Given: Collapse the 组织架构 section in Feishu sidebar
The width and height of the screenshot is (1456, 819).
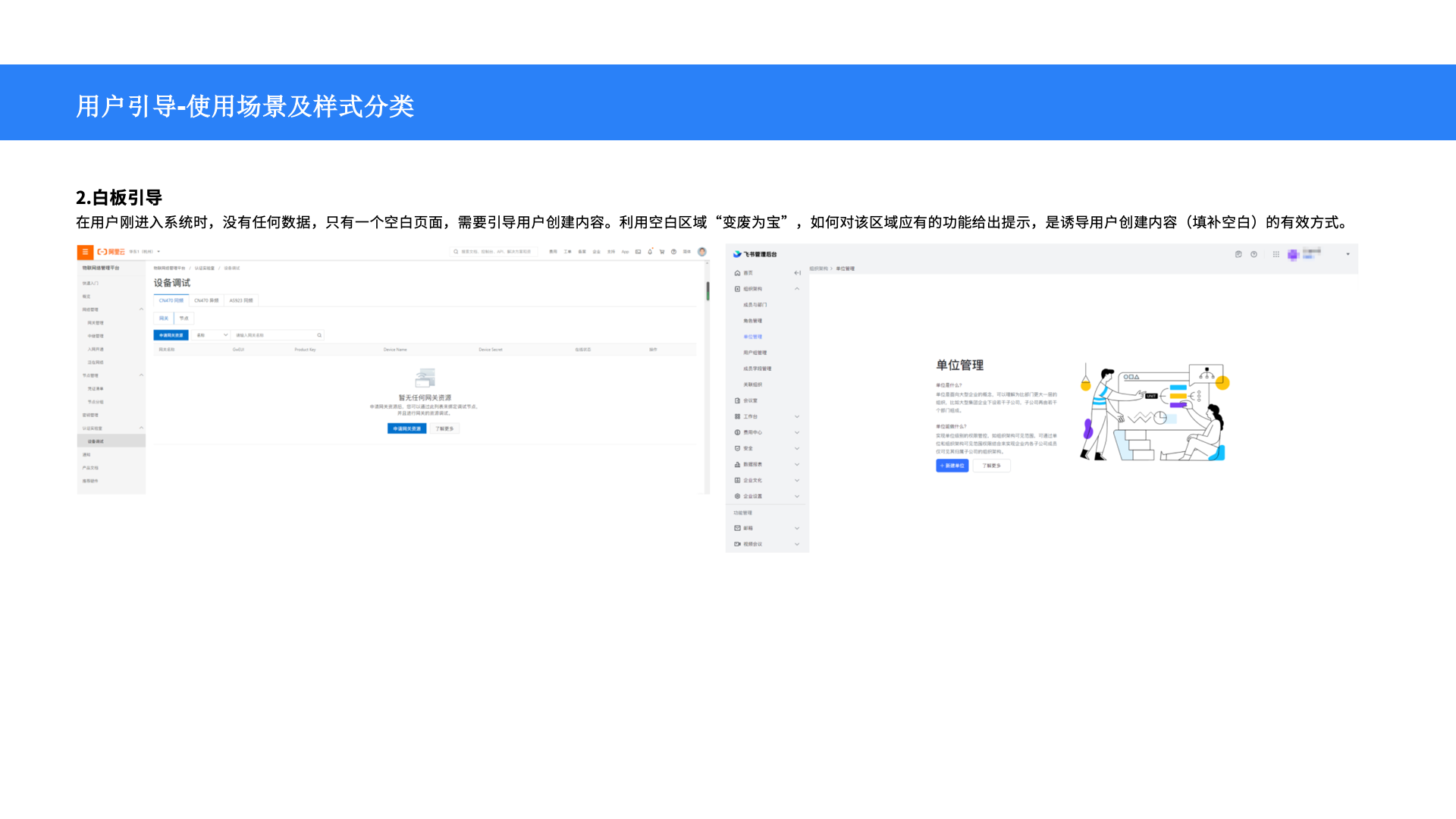Looking at the screenshot, I should tap(797, 289).
